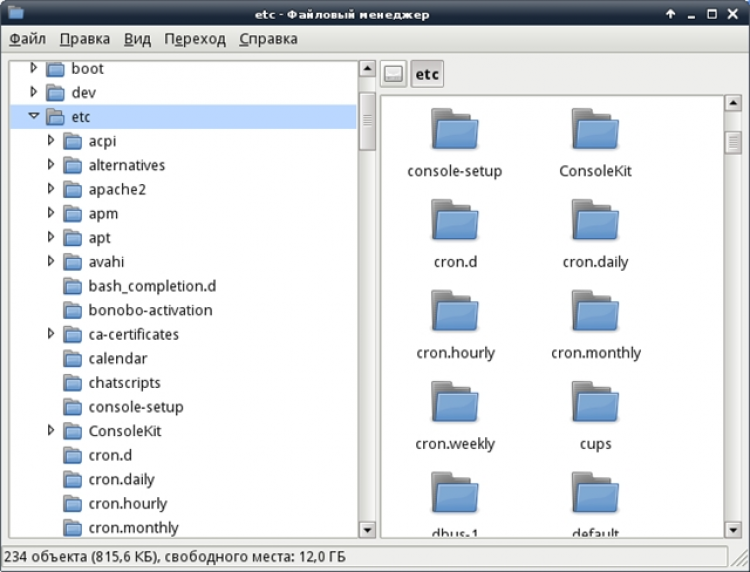This screenshot has height=572, width=750.
Task: Expand the acpi tree node
Action: point(51,140)
